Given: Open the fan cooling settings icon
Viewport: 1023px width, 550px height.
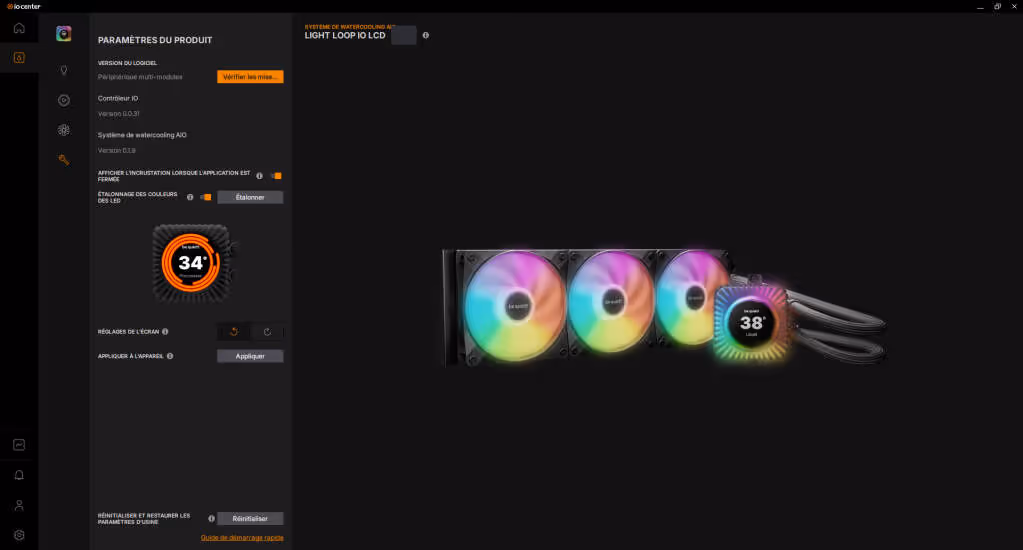Looking at the screenshot, I should [63, 130].
